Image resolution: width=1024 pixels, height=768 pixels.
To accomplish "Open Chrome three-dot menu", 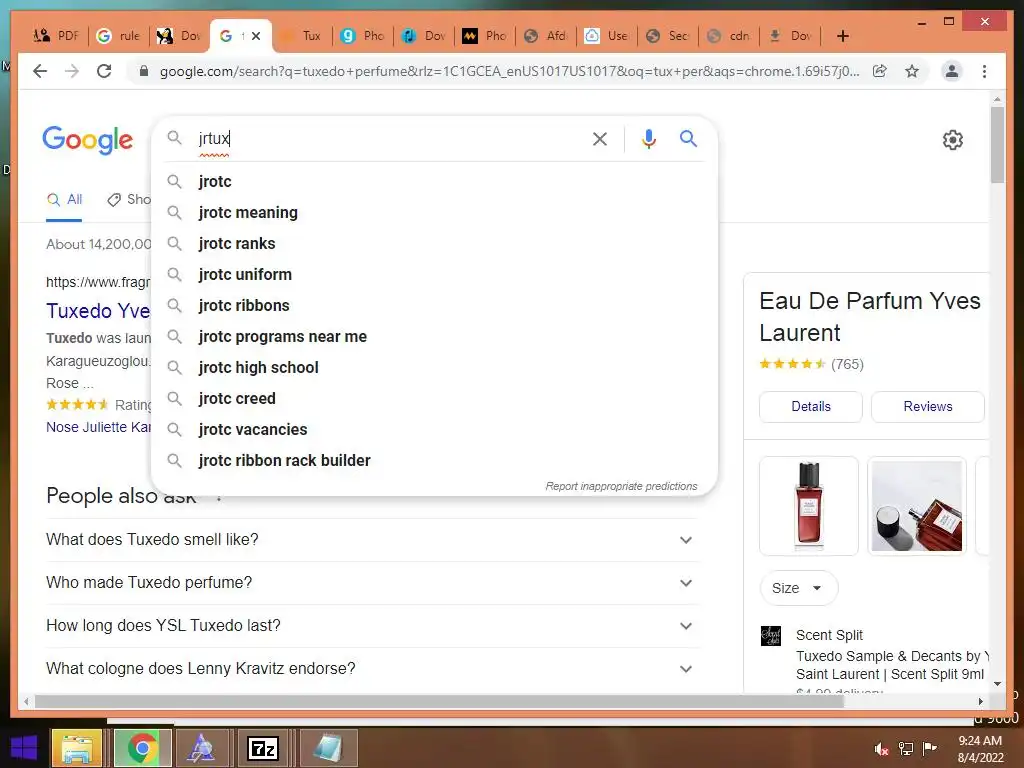I will pyautogui.click(x=984, y=71).
